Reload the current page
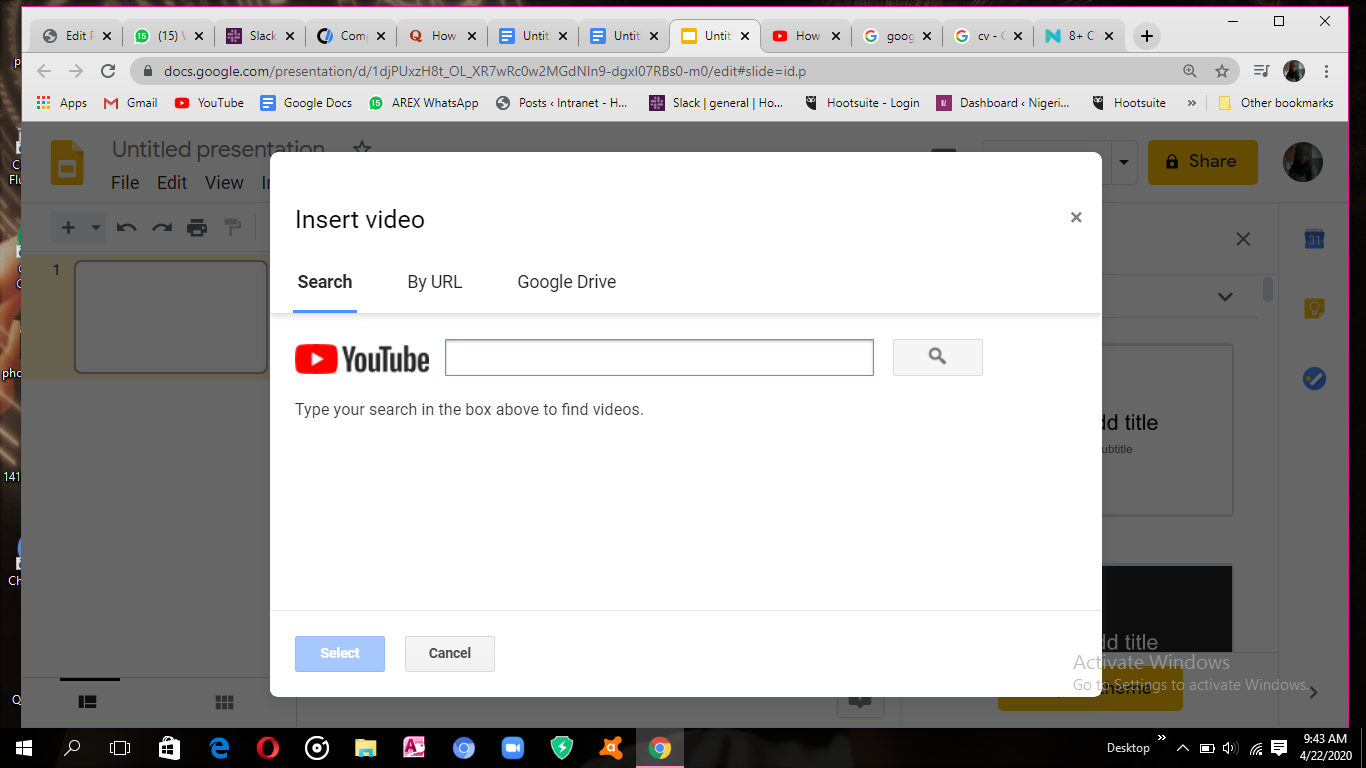This screenshot has height=768, width=1366. (x=108, y=71)
